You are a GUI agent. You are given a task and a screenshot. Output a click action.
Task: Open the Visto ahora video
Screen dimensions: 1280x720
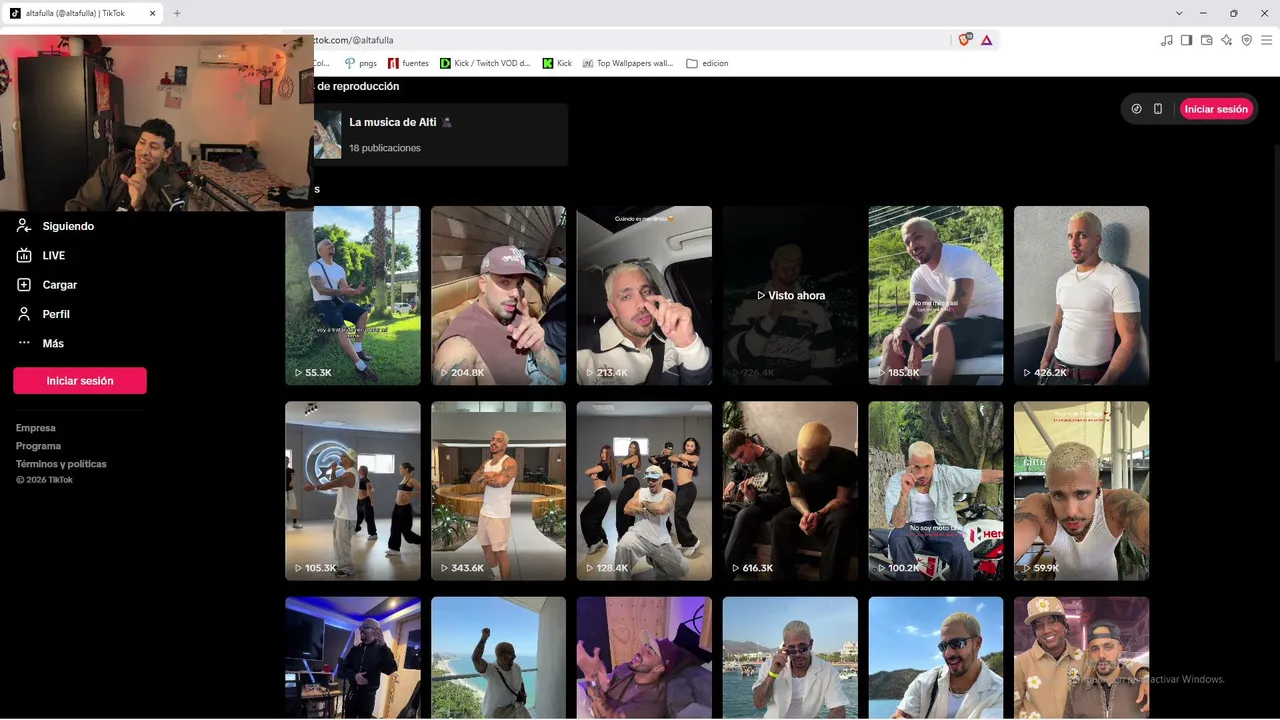click(790, 295)
